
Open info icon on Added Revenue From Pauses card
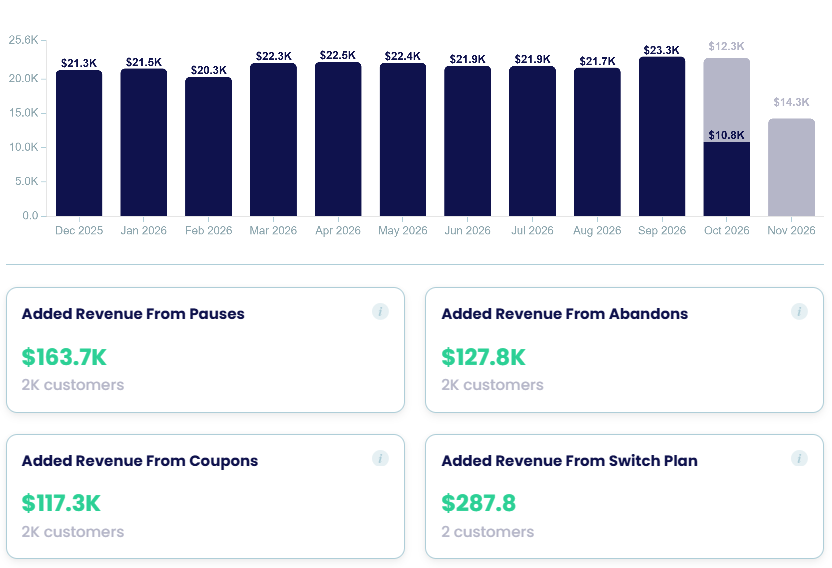click(380, 312)
